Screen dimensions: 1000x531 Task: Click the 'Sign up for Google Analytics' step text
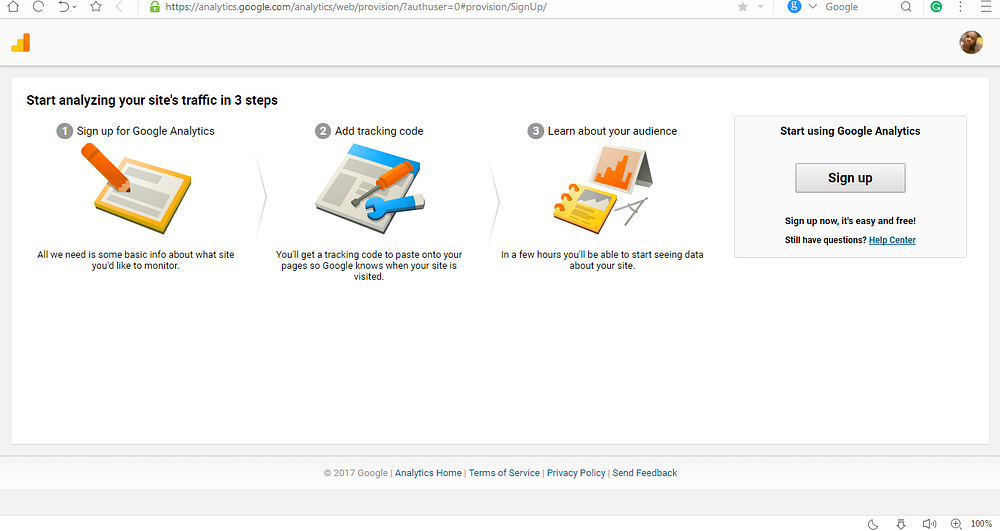click(x=145, y=131)
